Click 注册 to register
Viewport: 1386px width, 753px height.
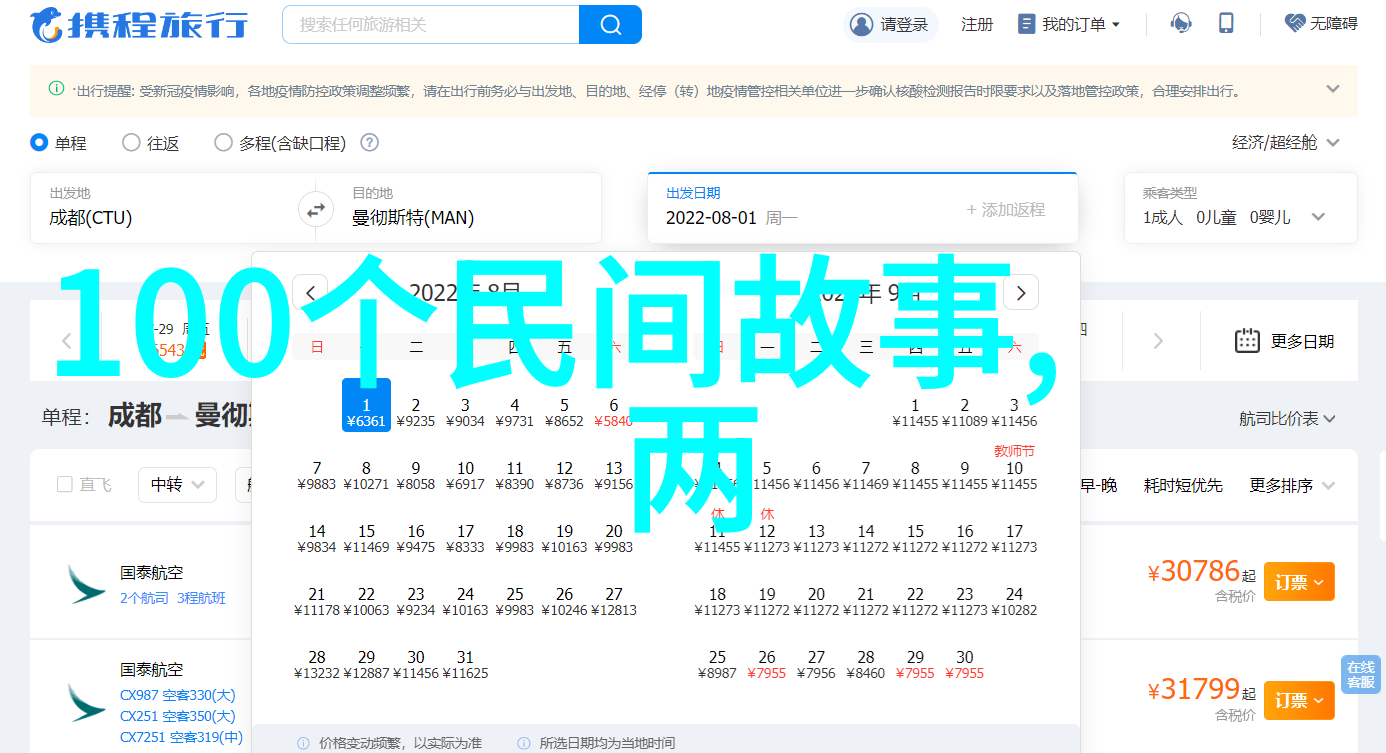click(x=977, y=24)
